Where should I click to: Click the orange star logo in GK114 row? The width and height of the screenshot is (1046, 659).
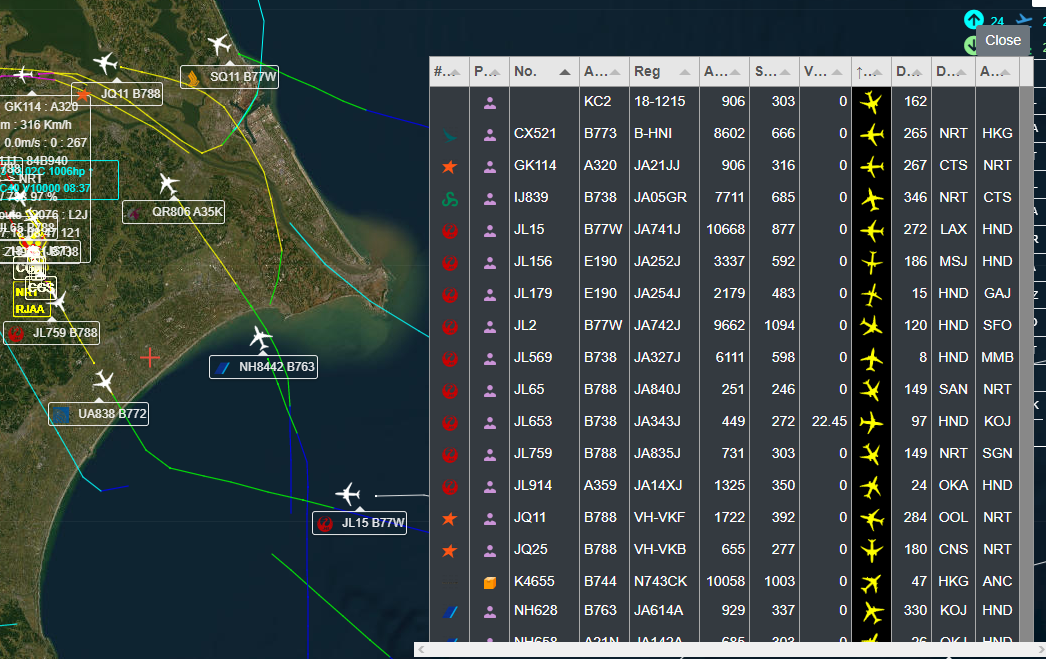pos(450,167)
